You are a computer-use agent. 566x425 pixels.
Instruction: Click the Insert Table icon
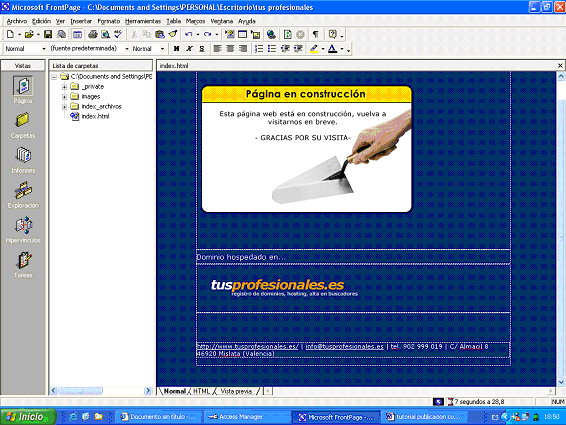[x=243, y=34]
